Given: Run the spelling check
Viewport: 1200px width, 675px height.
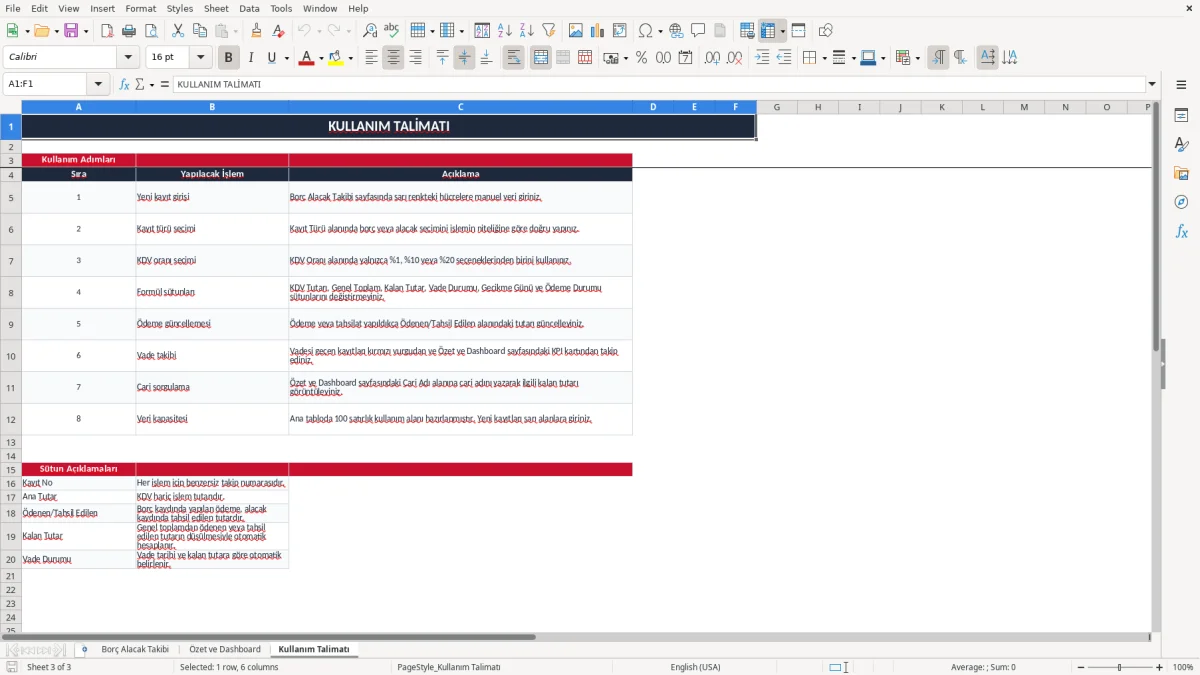Looking at the screenshot, I should [392, 31].
